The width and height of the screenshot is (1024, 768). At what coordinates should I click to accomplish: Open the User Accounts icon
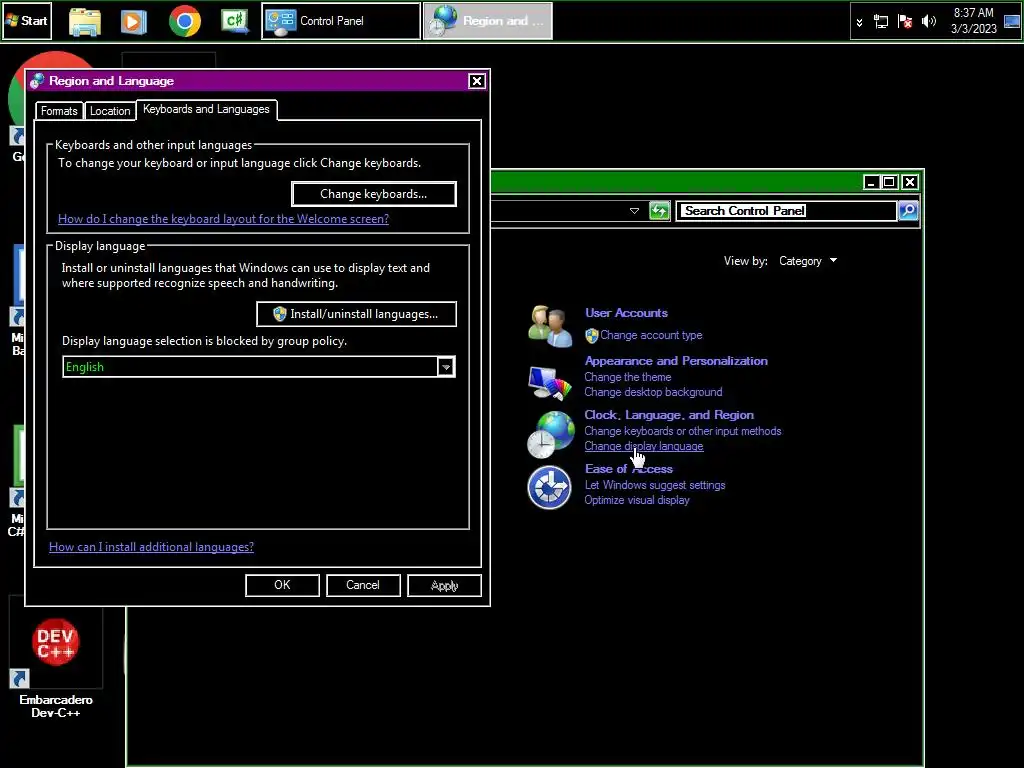coord(549,325)
